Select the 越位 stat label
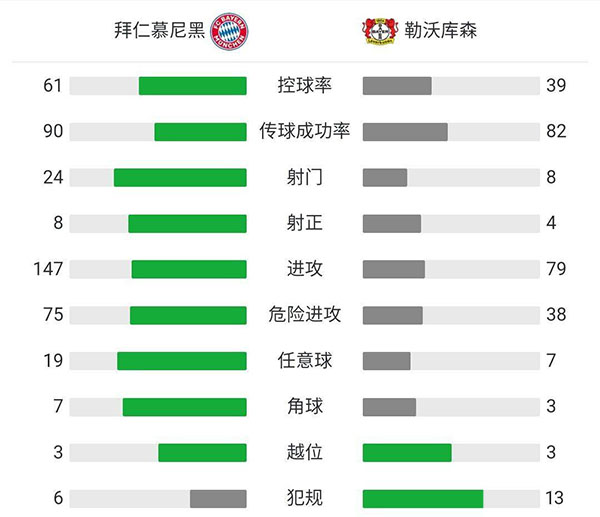 (x=304, y=452)
